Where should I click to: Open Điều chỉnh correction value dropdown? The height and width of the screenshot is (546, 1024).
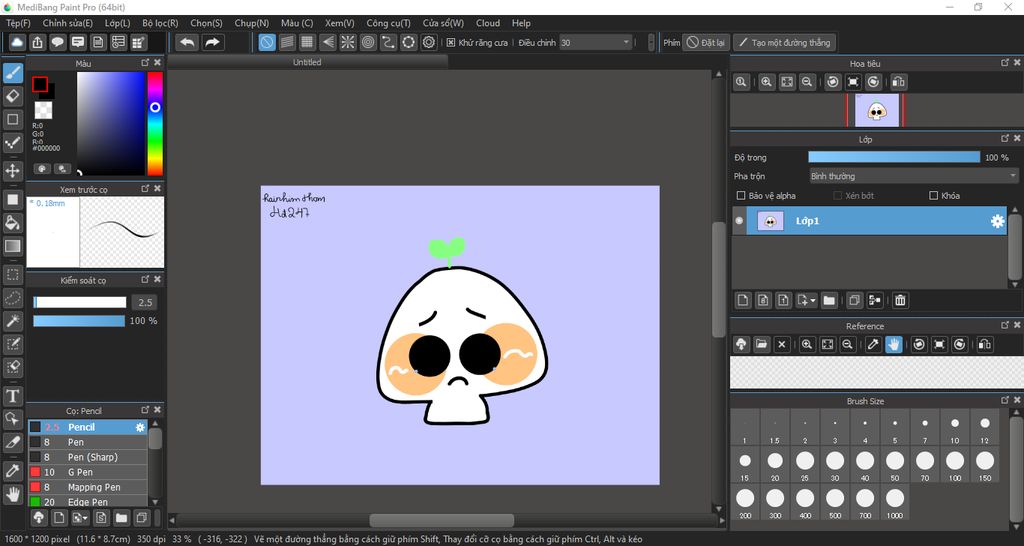[595, 42]
